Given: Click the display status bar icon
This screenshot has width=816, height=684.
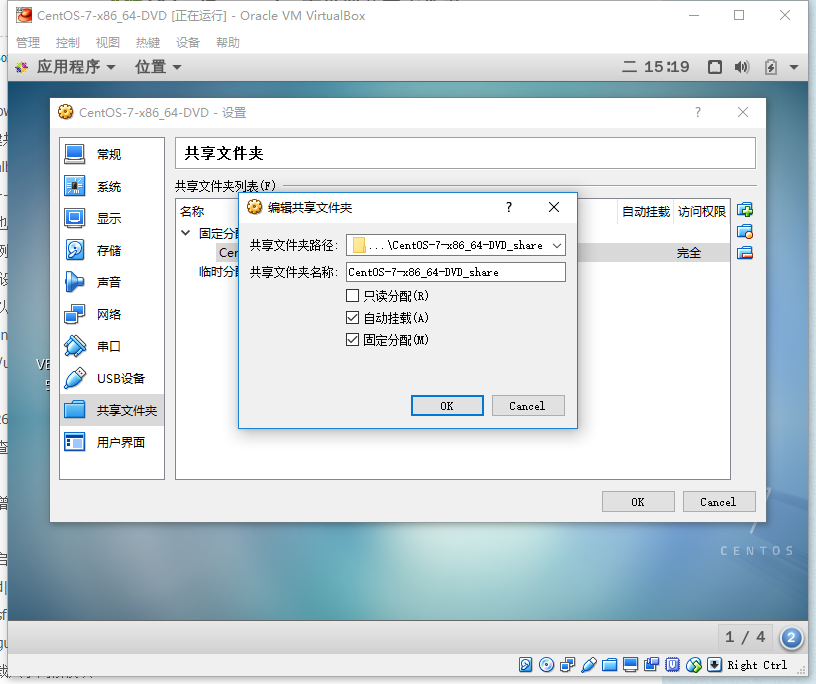Looking at the screenshot, I should pos(630,665).
